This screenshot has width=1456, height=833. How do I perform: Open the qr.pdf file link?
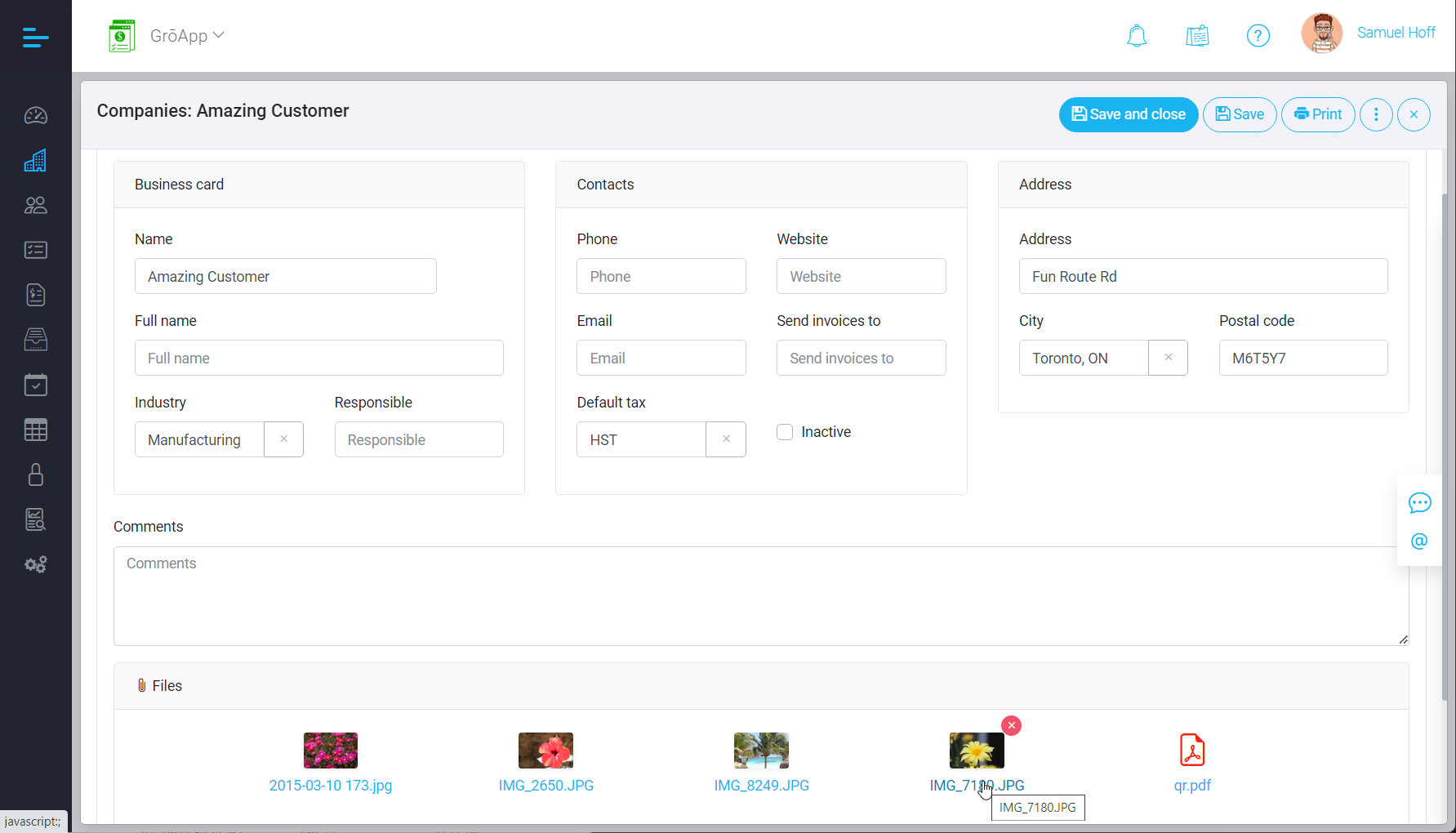pyautogui.click(x=1192, y=785)
